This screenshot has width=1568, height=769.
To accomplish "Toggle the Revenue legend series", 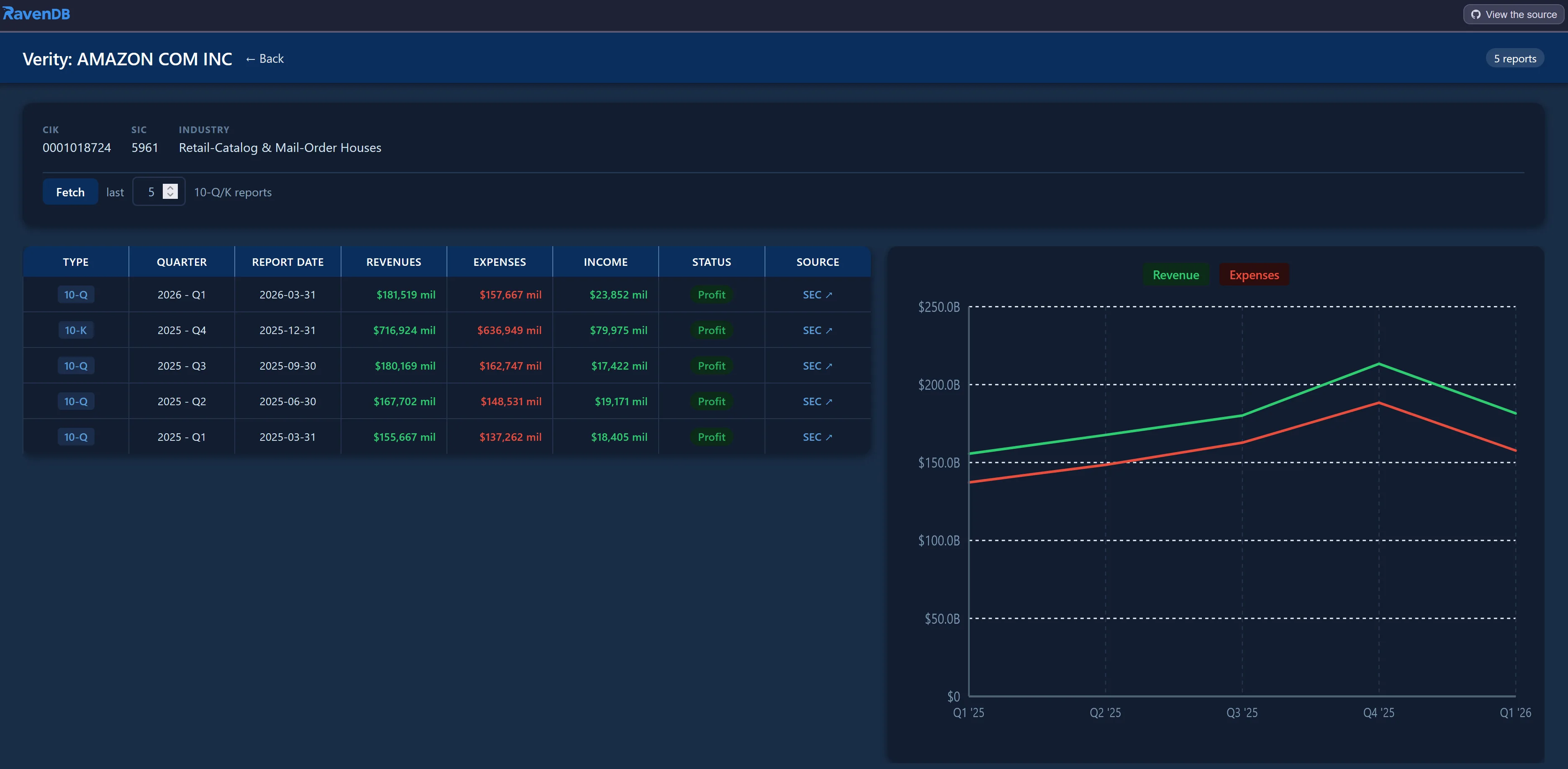I will (x=1175, y=275).
